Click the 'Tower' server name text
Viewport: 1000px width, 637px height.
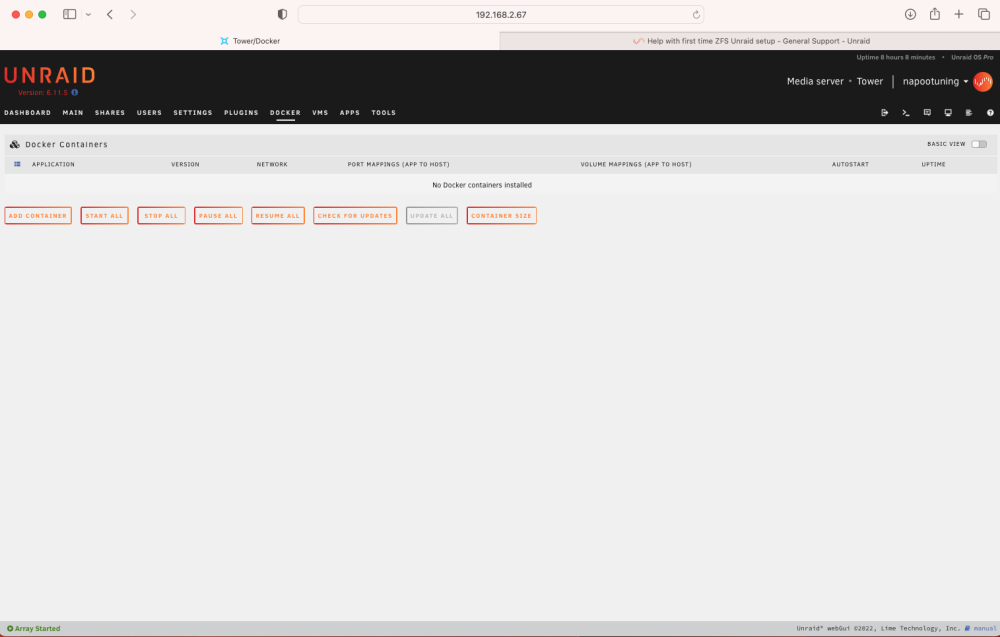(x=870, y=82)
